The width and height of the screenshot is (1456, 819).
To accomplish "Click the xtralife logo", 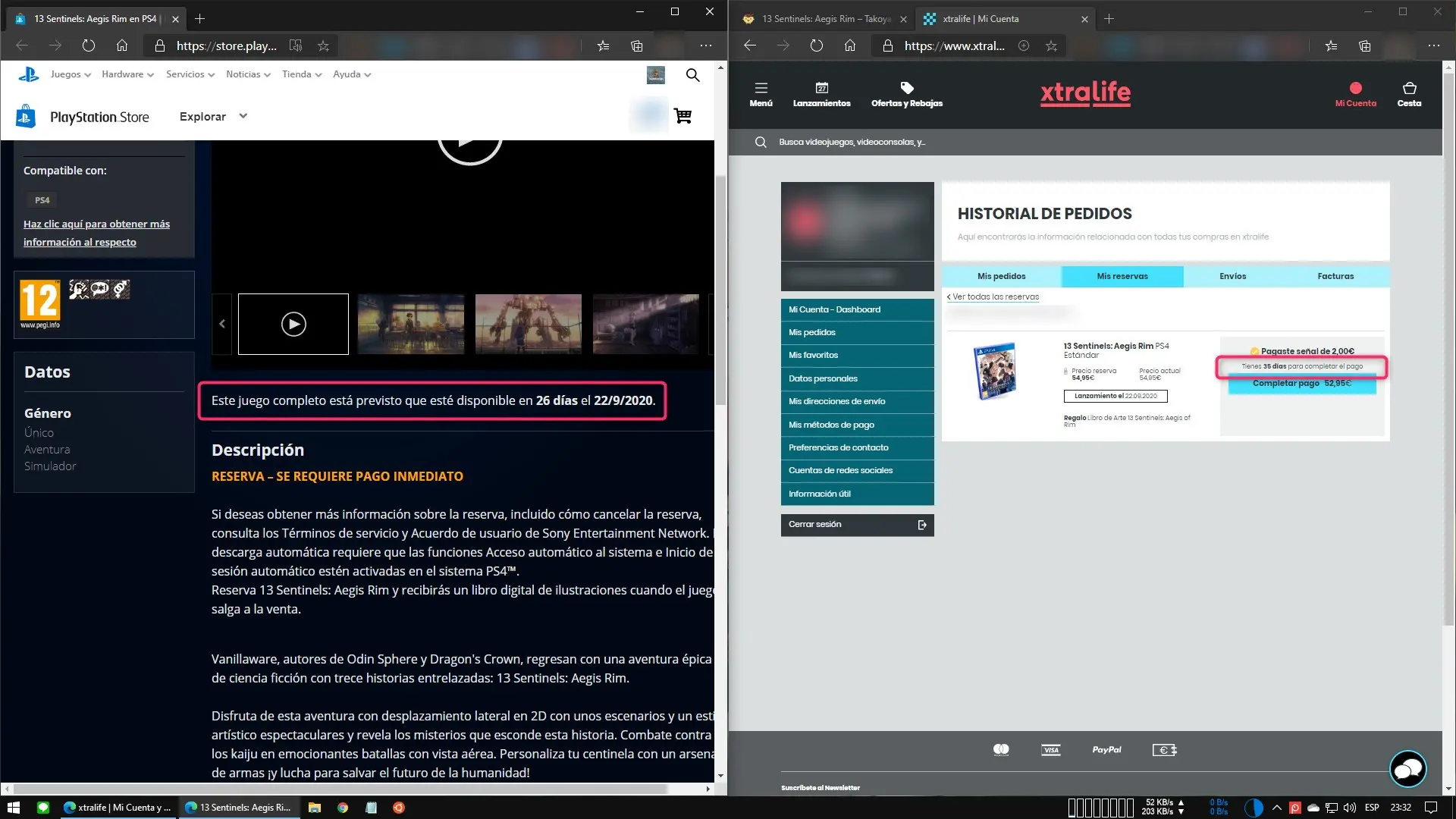I will click(x=1085, y=93).
